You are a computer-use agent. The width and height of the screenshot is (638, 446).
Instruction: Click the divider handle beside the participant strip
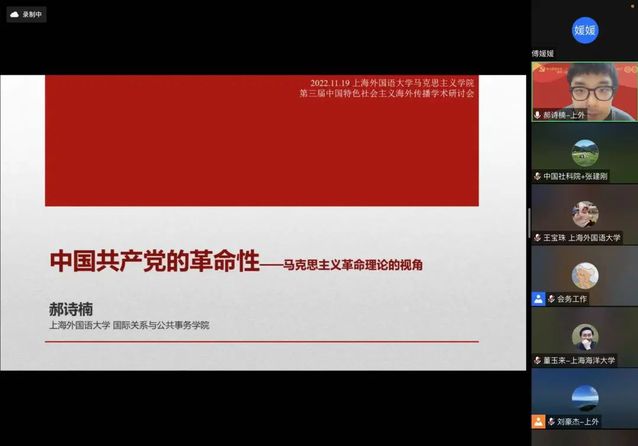(528, 222)
